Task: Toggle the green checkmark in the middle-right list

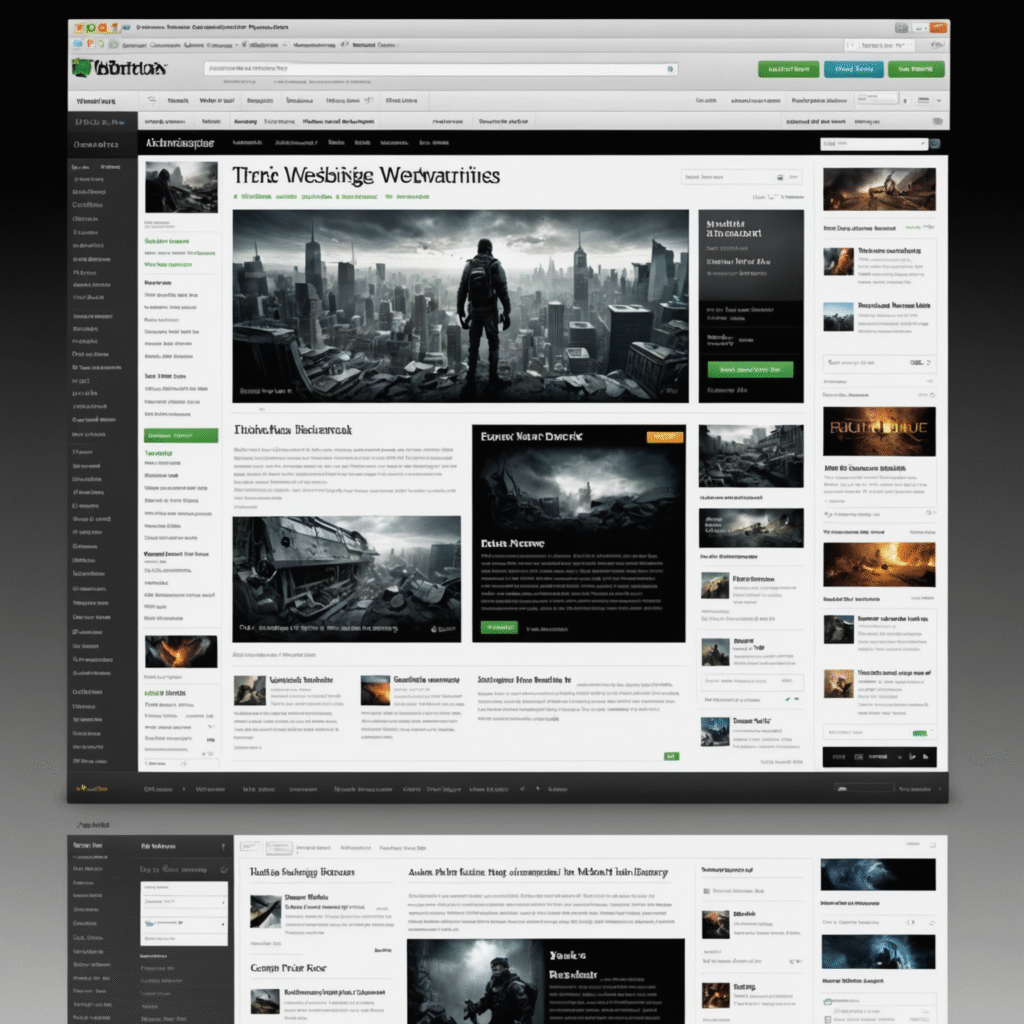Action: click(x=788, y=700)
